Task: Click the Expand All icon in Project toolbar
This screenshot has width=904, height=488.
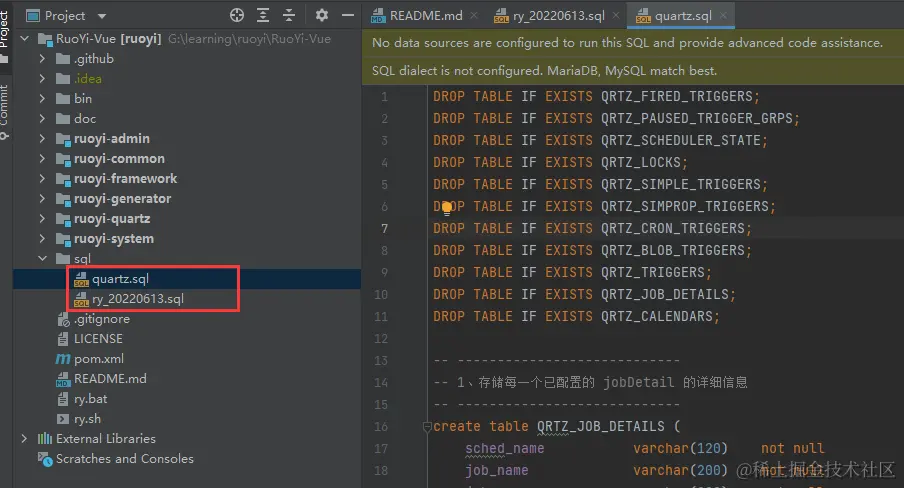Action: (263, 16)
